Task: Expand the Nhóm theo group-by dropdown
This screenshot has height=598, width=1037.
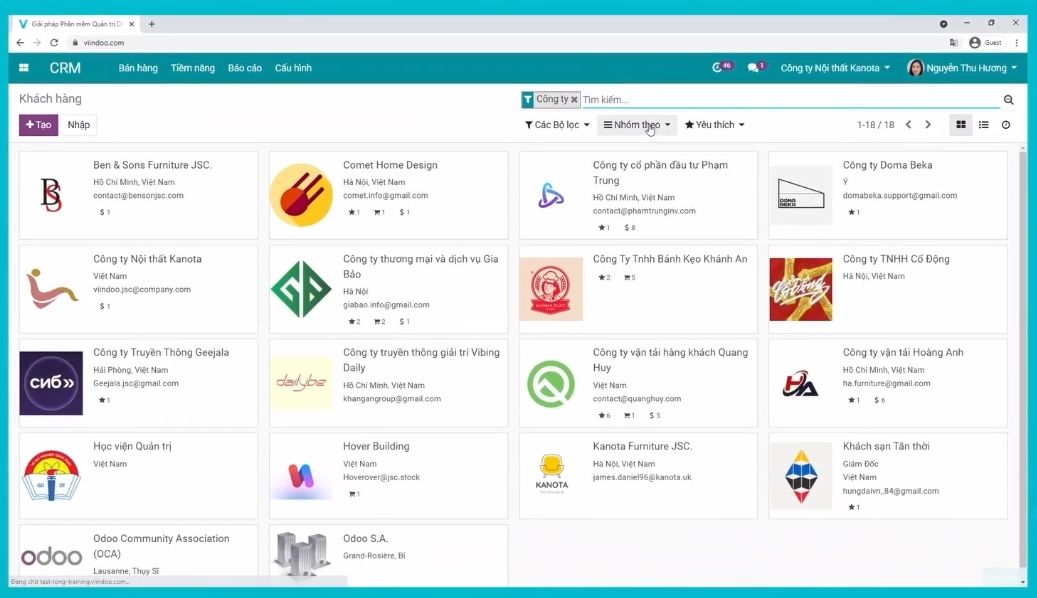Action: tap(637, 124)
